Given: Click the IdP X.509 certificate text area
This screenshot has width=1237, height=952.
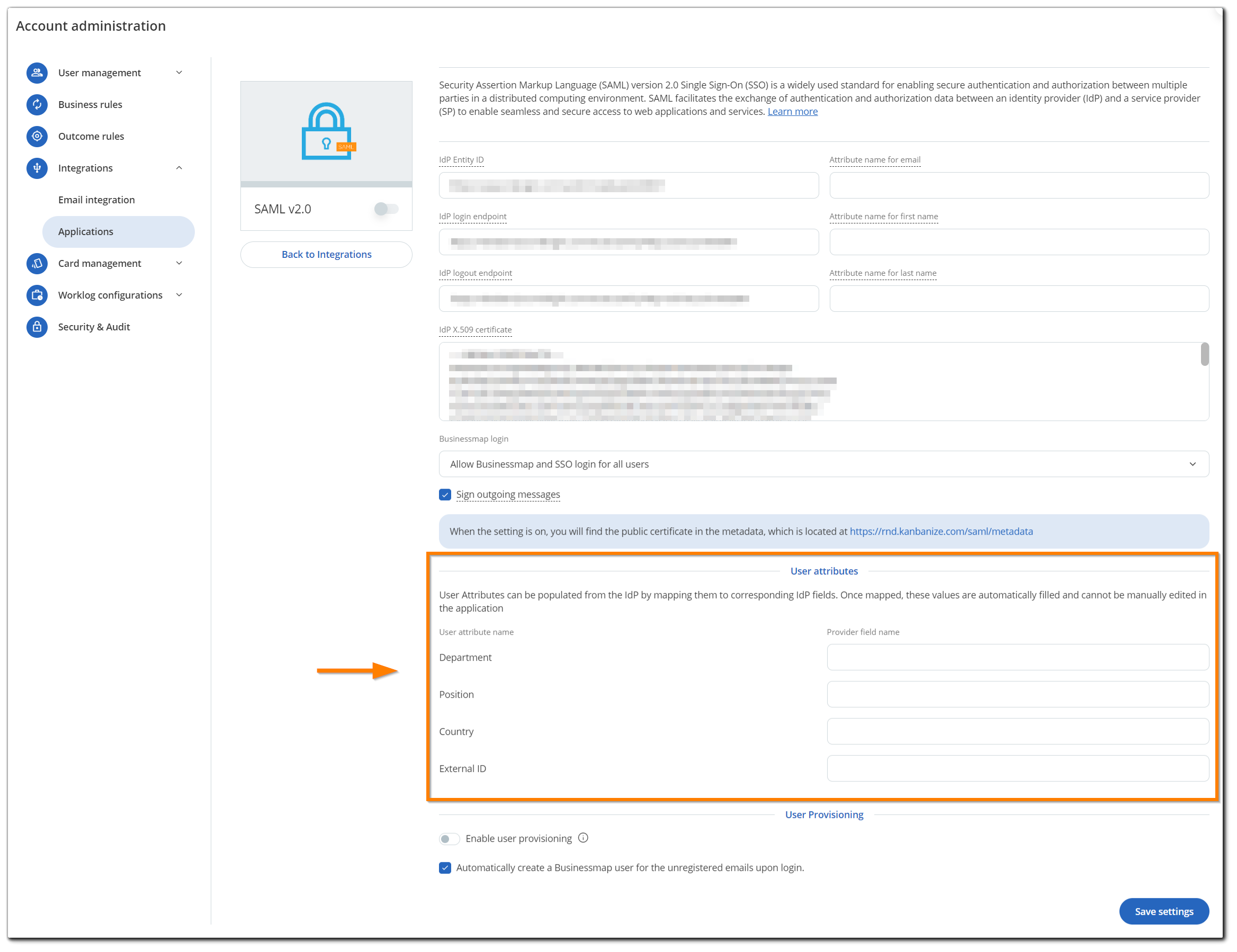Looking at the screenshot, I should point(823,381).
